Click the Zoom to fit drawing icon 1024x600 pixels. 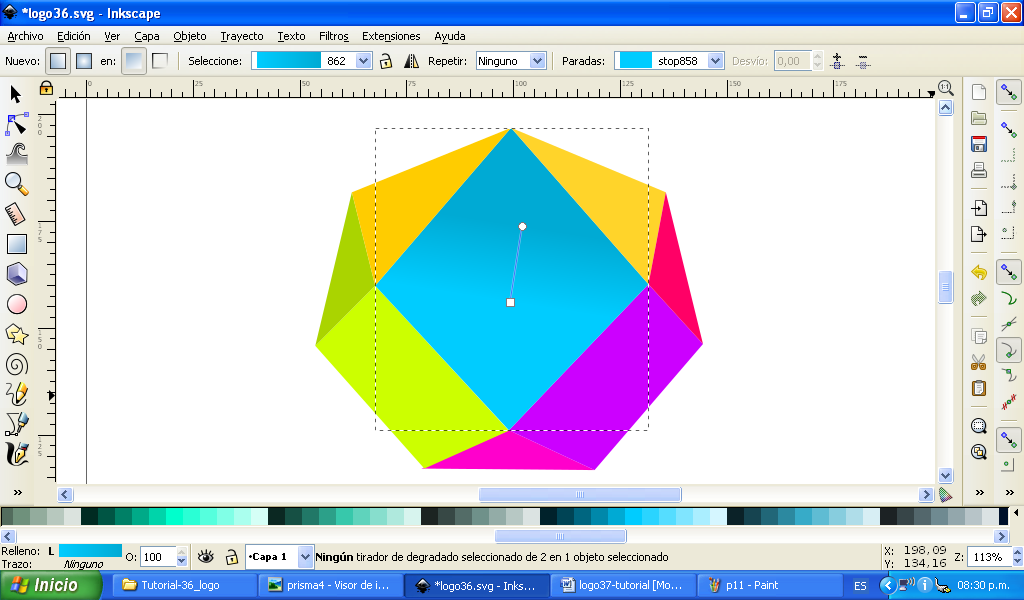[x=978, y=452]
